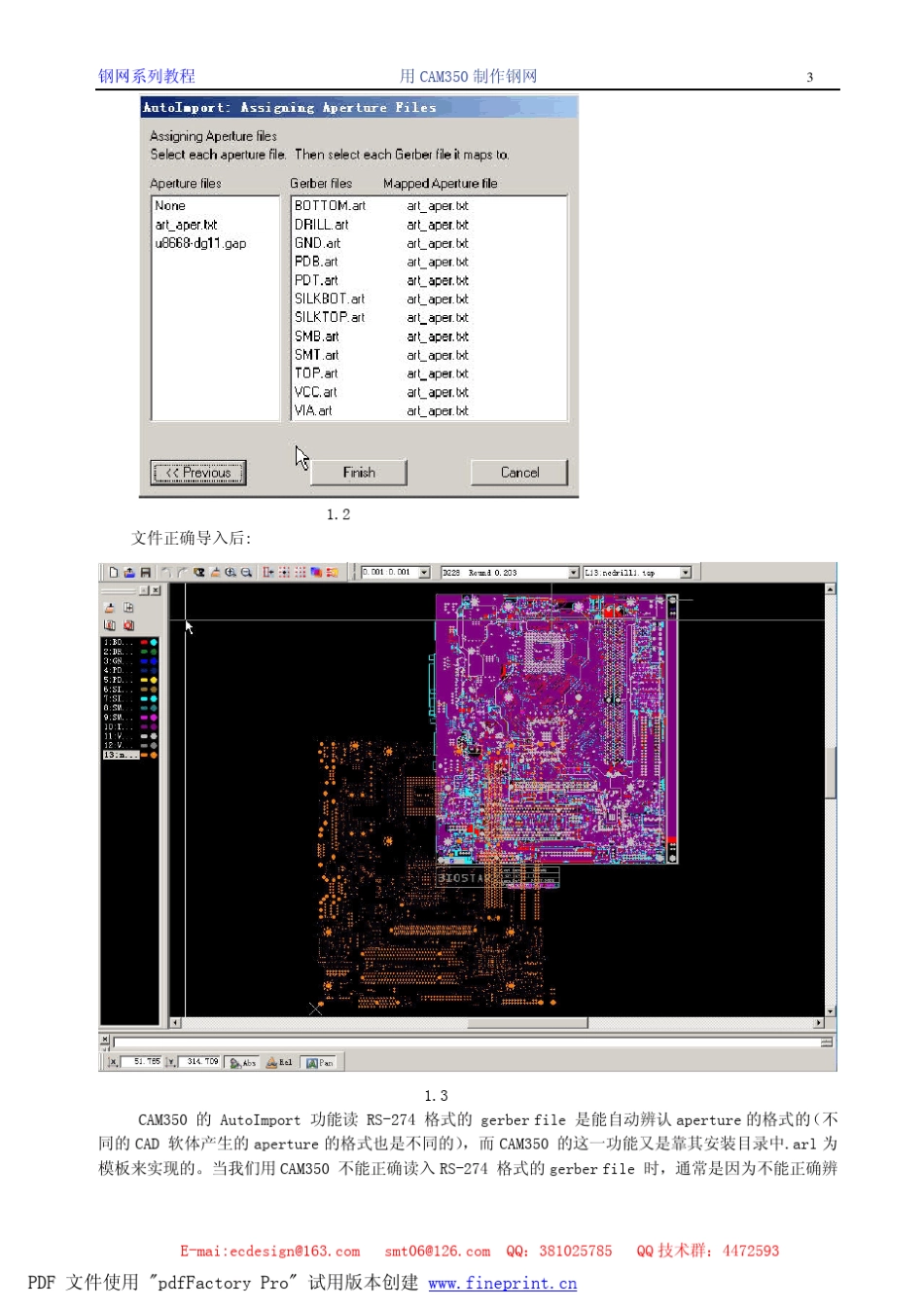Viewport: 924px width, 1308px height.
Task: Click the layer panel's top-right icon
Action: point(128,608)
